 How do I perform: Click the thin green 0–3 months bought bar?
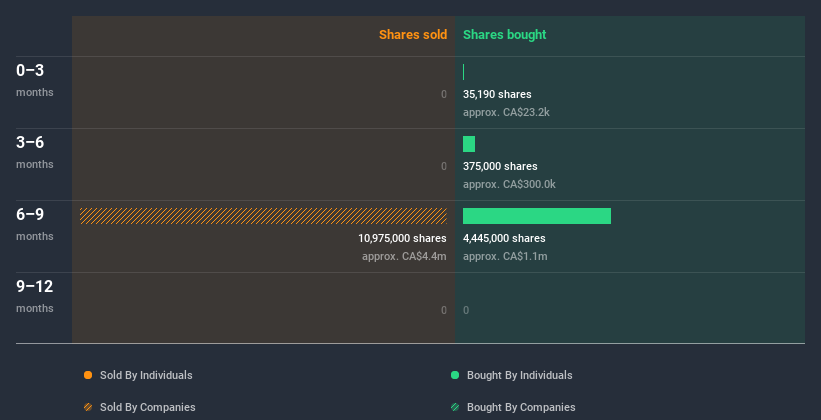pos(463,72)
